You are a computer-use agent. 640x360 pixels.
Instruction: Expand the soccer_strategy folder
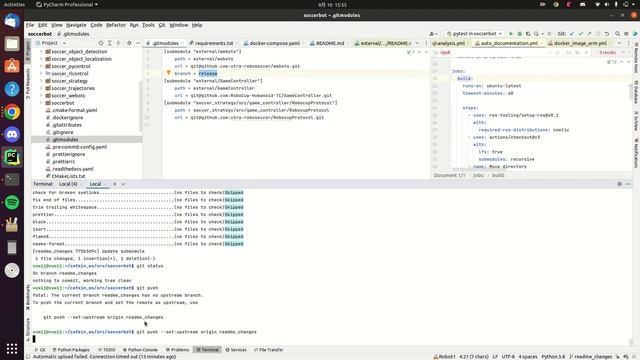coord(41,81)
